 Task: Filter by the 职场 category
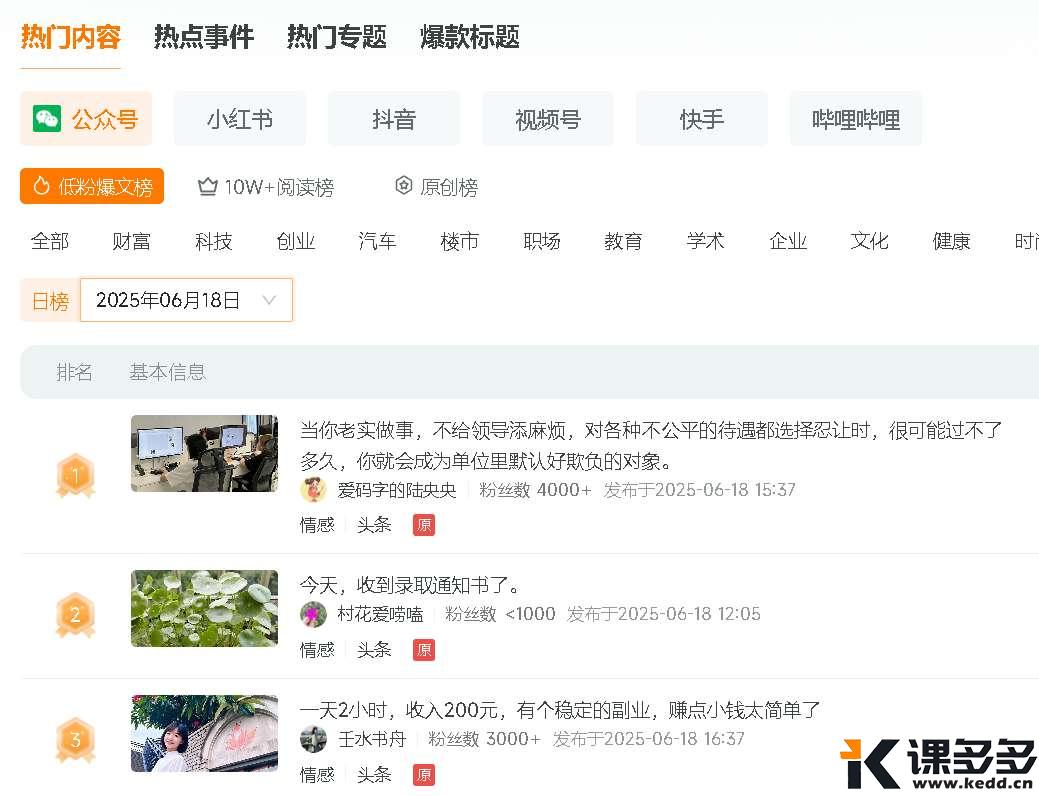[x=541, y=241]
